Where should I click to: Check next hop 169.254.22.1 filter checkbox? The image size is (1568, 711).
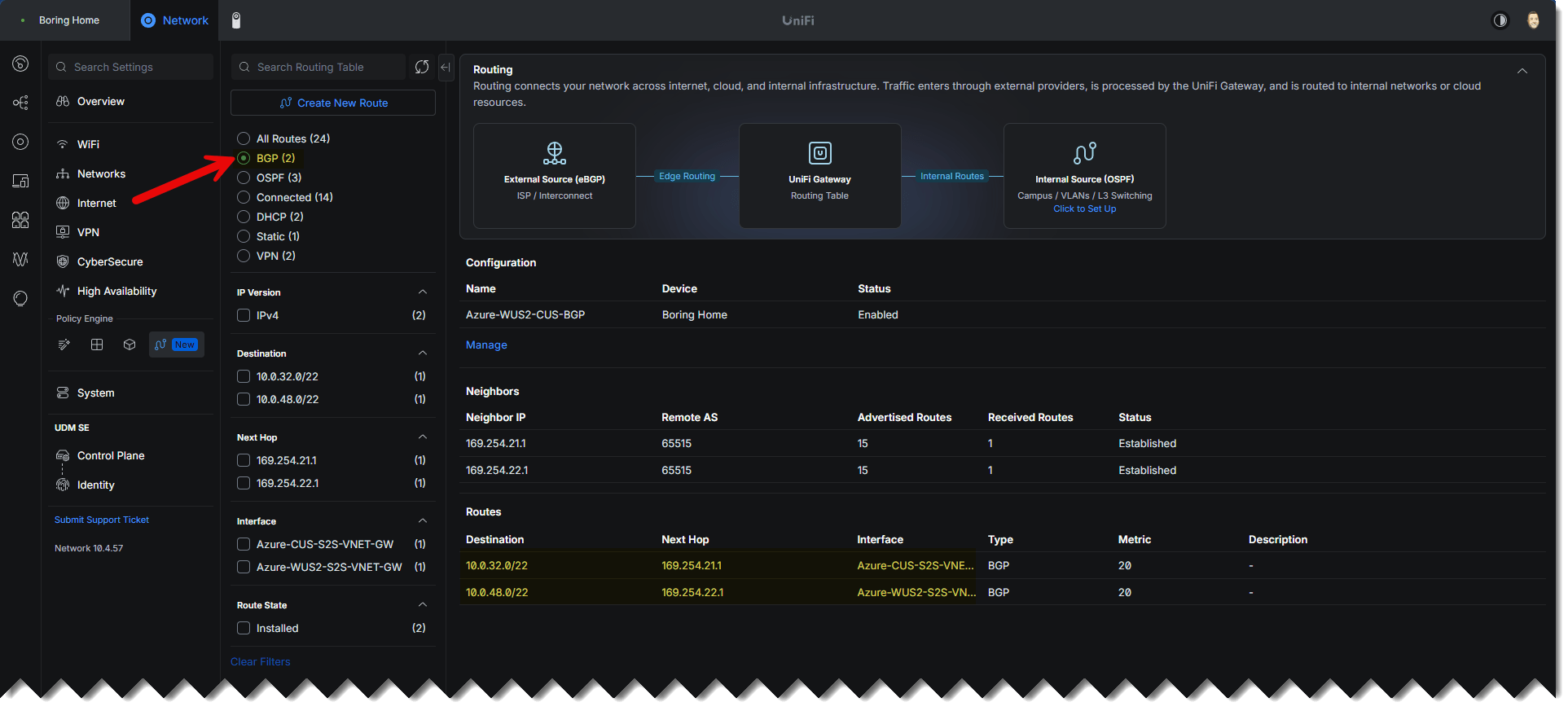tap(244, 483)
